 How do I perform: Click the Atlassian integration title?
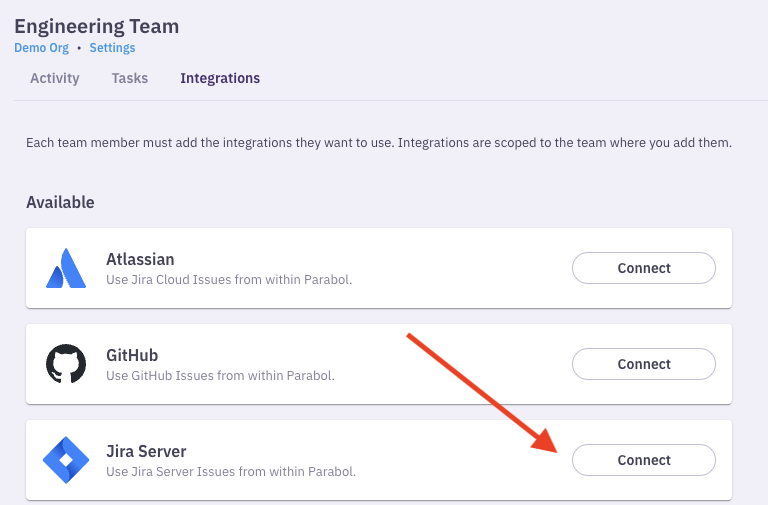click(x=140, y=259)
